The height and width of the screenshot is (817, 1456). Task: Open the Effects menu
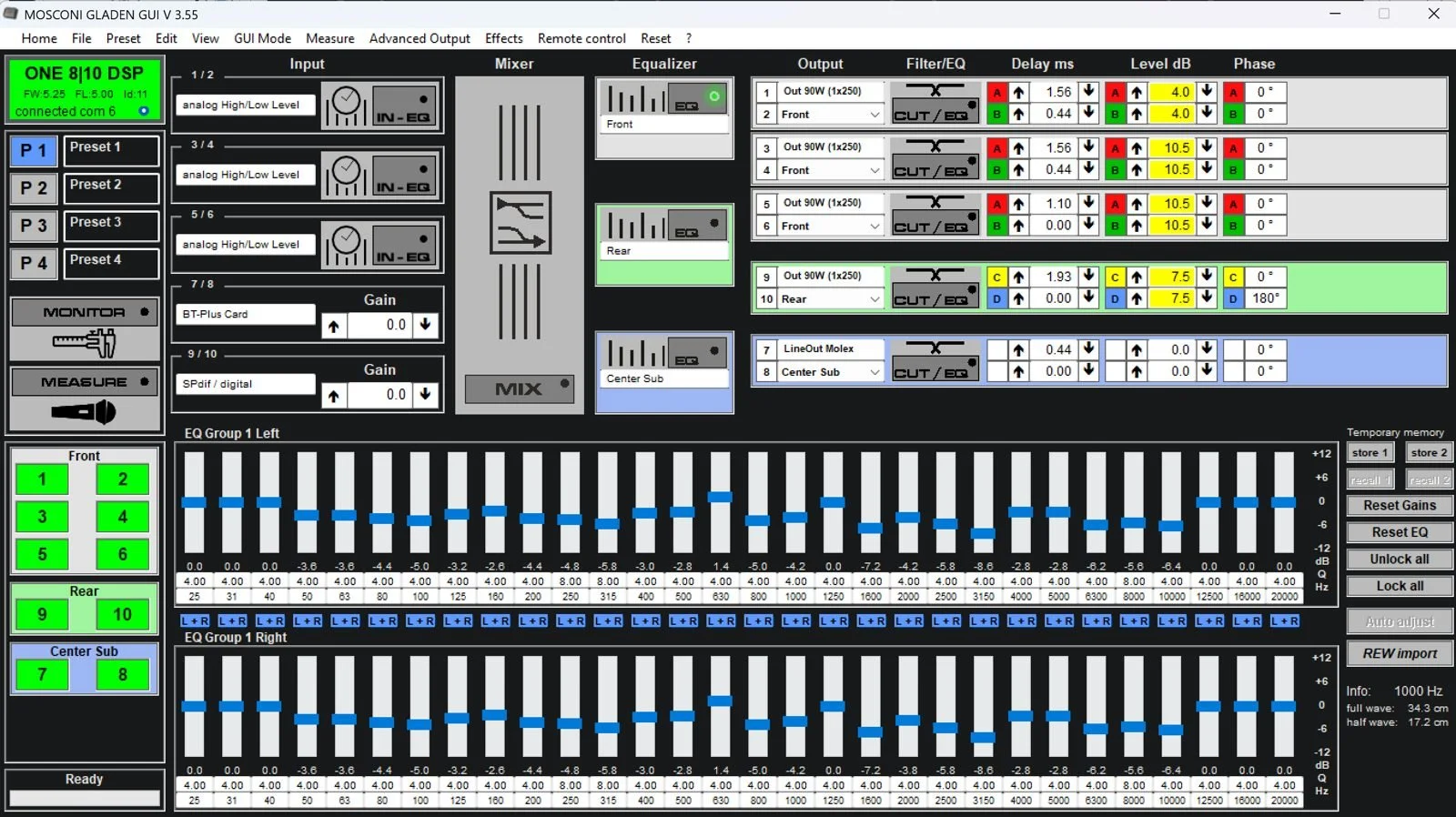point(504,38)
